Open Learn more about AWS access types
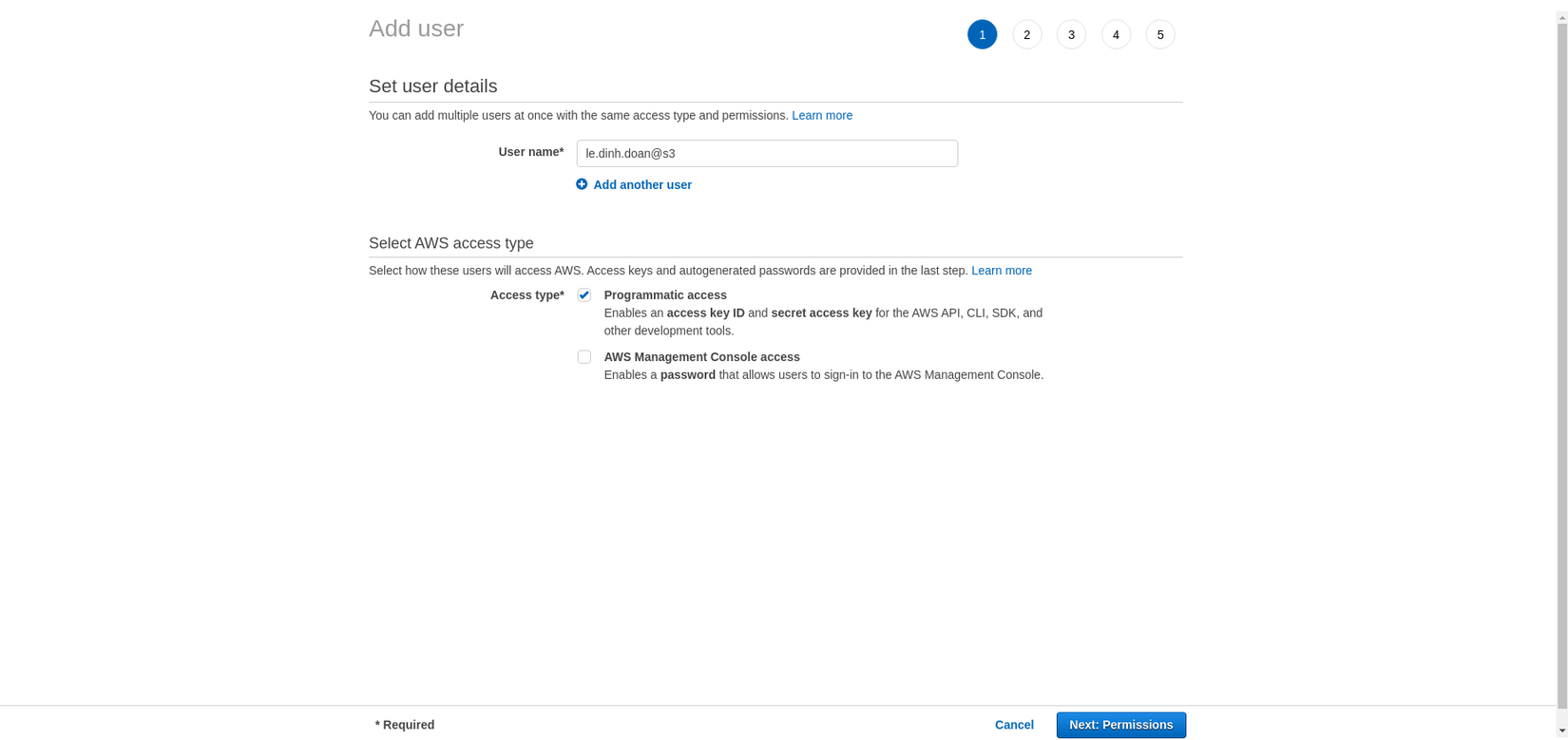 point(1001,271)
